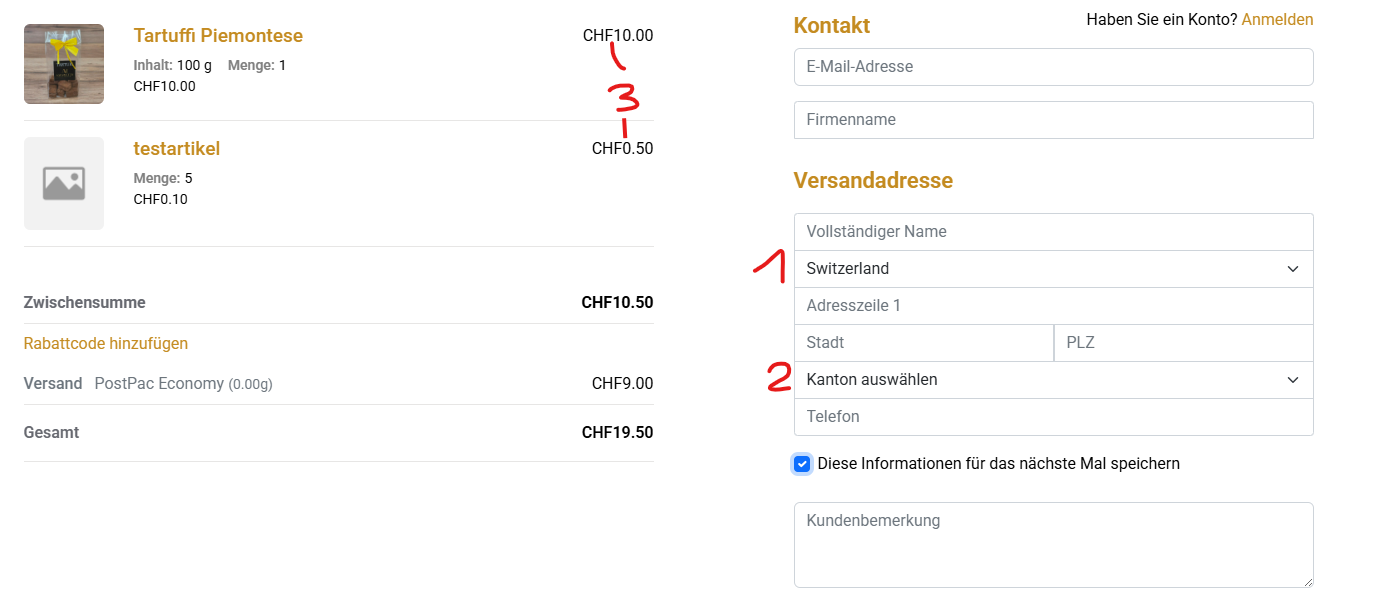Click the country dropdown chevron arrow
This screenshot has width=1375, height=594.
(1293, 269)
